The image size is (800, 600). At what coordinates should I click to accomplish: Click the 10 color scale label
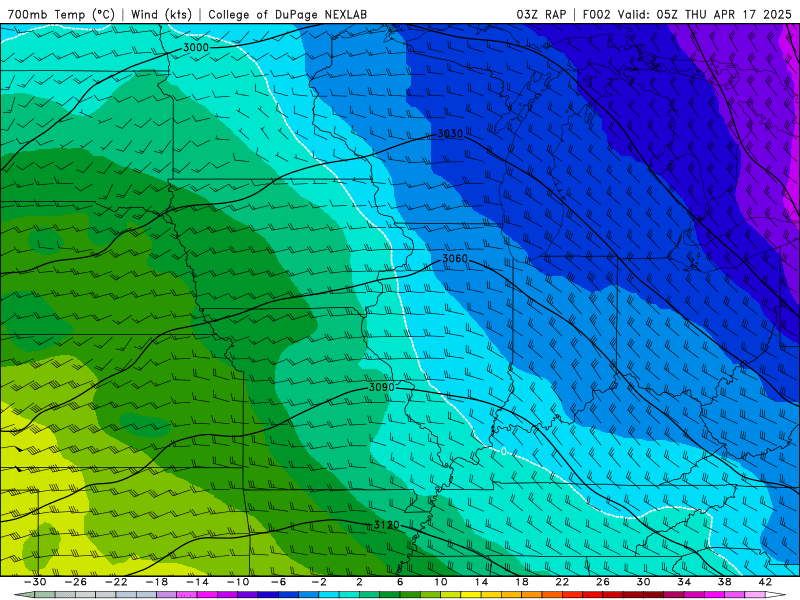pyautogui.click(x=441, y=582)
